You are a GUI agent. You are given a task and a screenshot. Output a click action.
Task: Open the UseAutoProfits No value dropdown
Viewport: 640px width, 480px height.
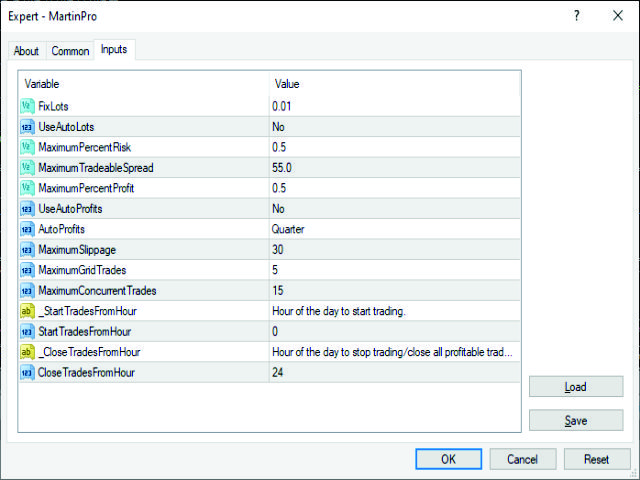pos(395,209)
